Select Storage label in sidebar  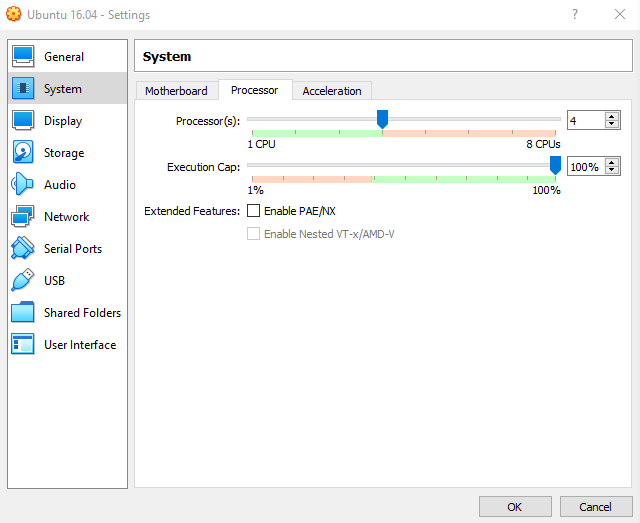click(x=64, y=153)
